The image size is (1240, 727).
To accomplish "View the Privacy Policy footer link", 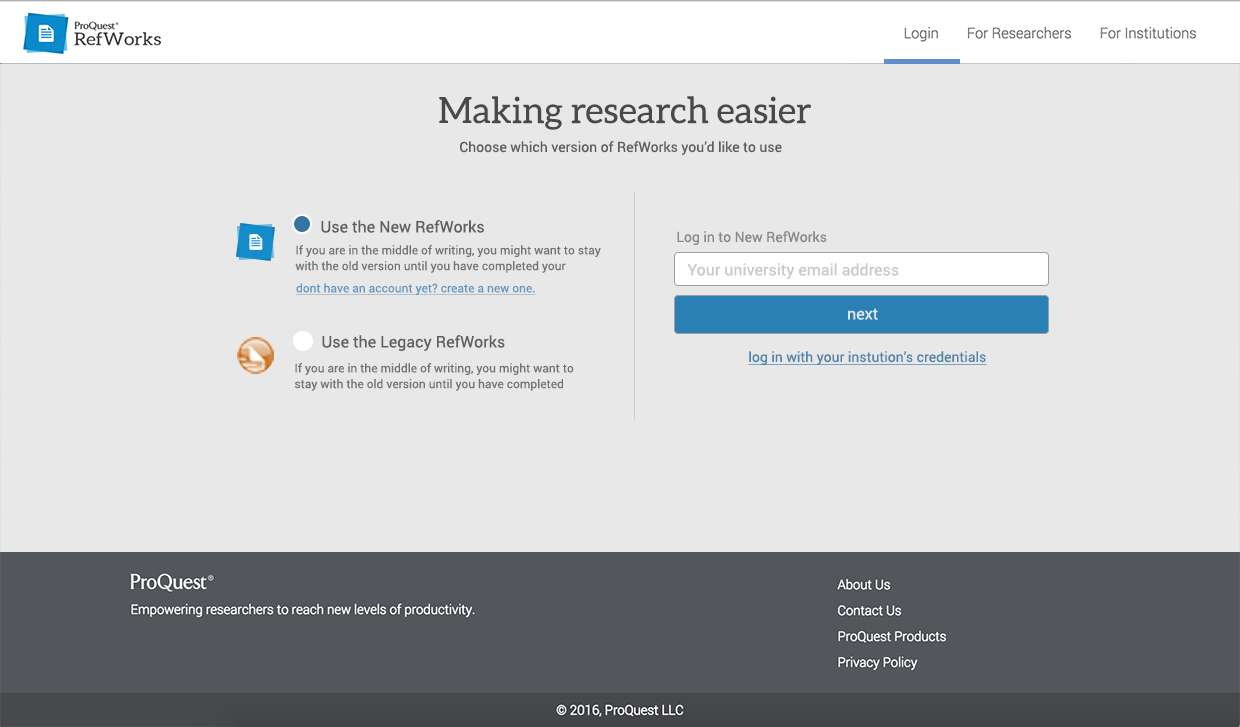I will (x=877, y=663).
